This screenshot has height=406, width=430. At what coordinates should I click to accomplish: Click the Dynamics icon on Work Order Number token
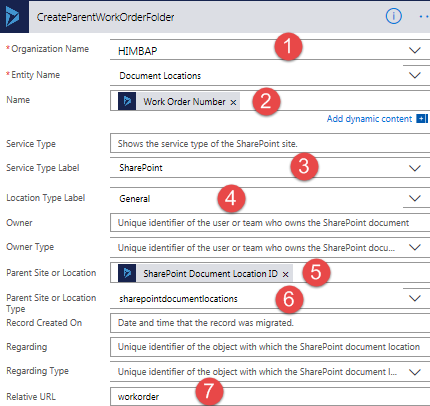tap(127, 101)
